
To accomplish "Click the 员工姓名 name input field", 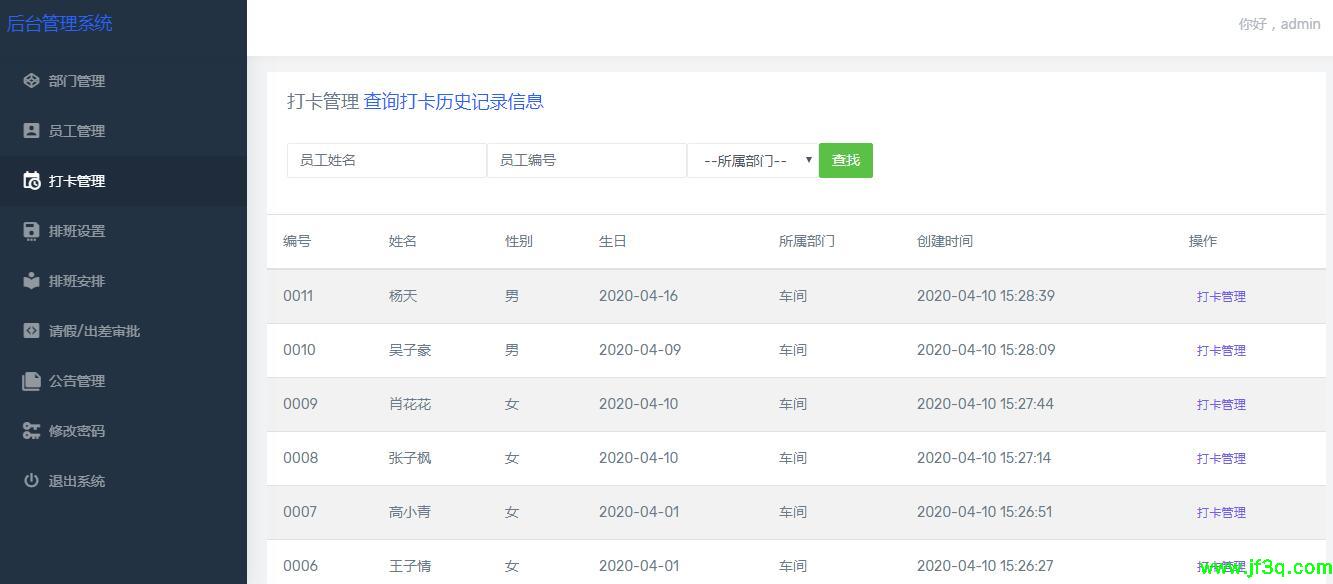I will point(387,160).
